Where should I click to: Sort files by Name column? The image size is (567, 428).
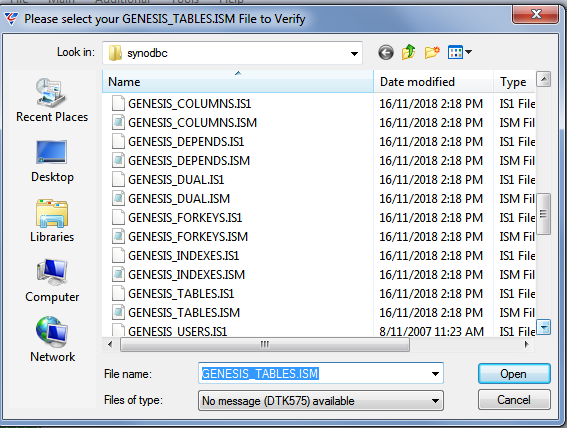(x=238, y=82)
